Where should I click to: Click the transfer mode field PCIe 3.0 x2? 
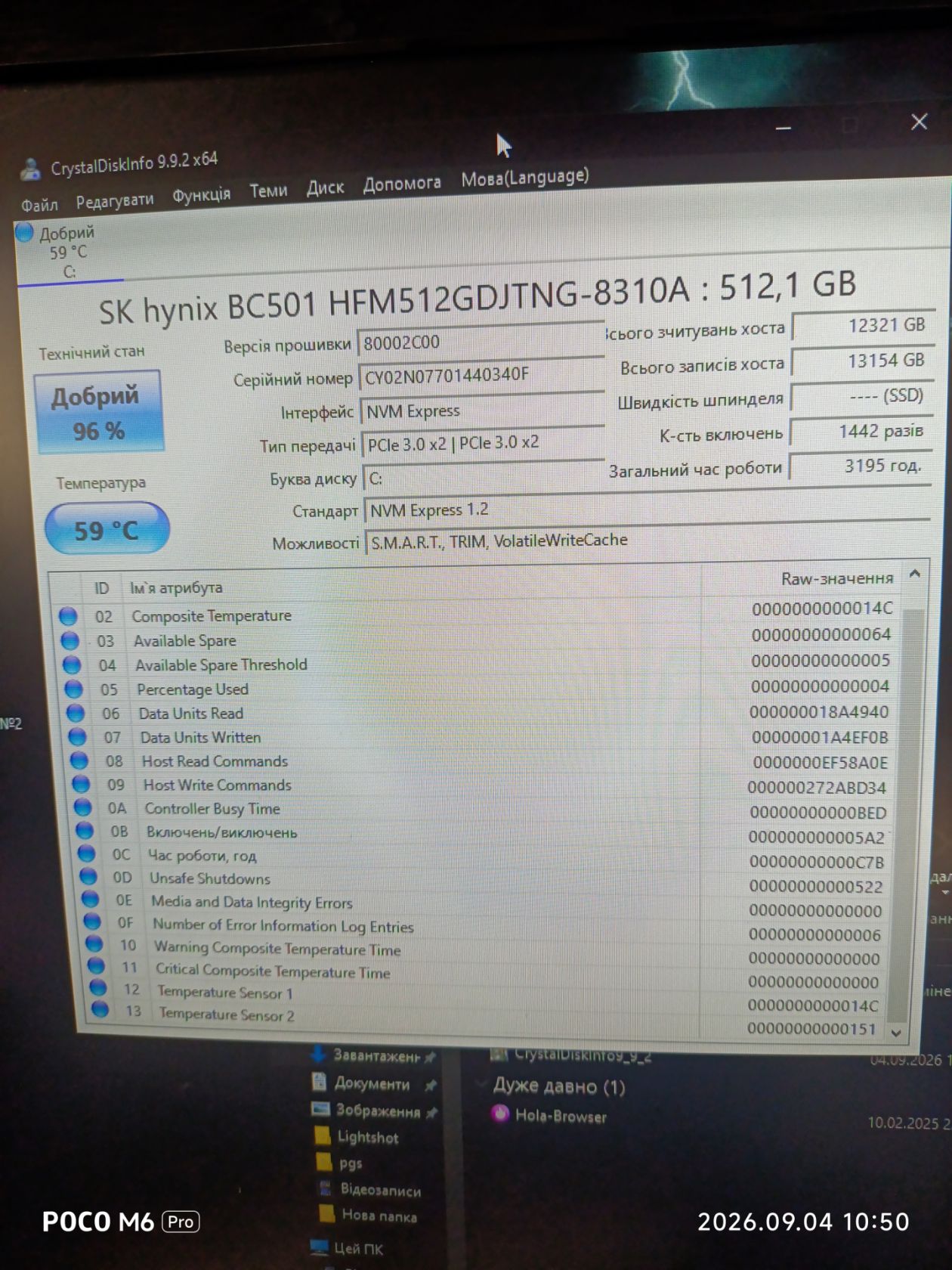tap(484, 443)
